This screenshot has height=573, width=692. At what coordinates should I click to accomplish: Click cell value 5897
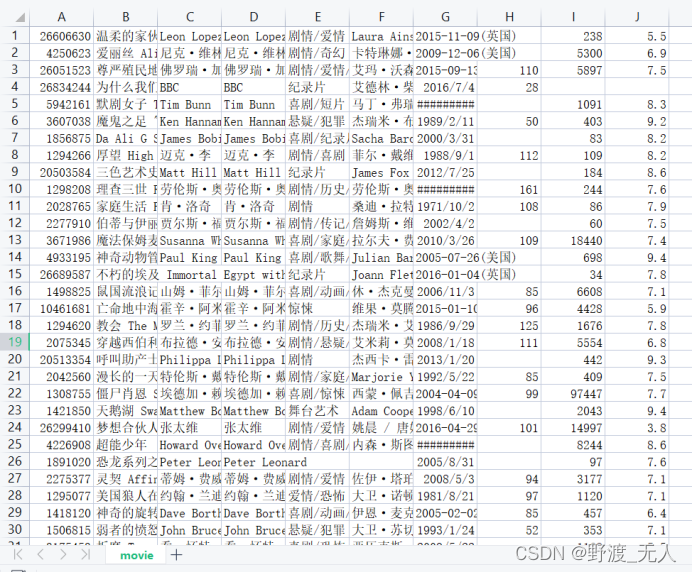point(573,70)
